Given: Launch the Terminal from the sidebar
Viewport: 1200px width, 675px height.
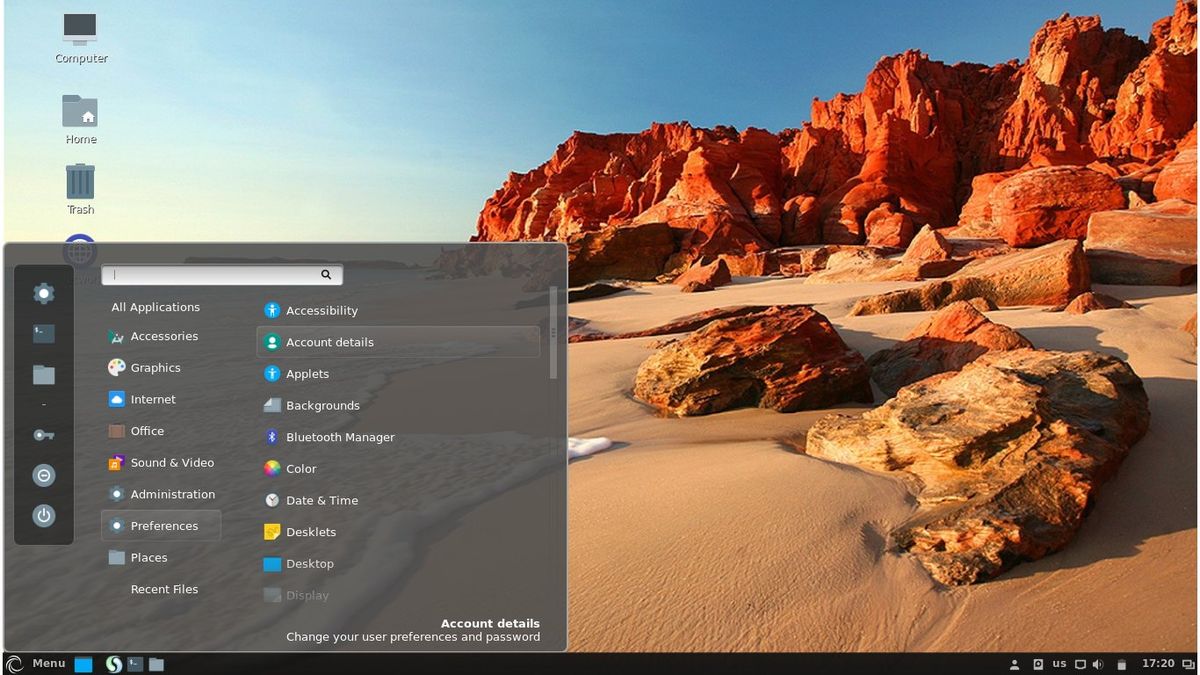Looking at the screenshot, I should pyautogui.click(x=43, y=333).
